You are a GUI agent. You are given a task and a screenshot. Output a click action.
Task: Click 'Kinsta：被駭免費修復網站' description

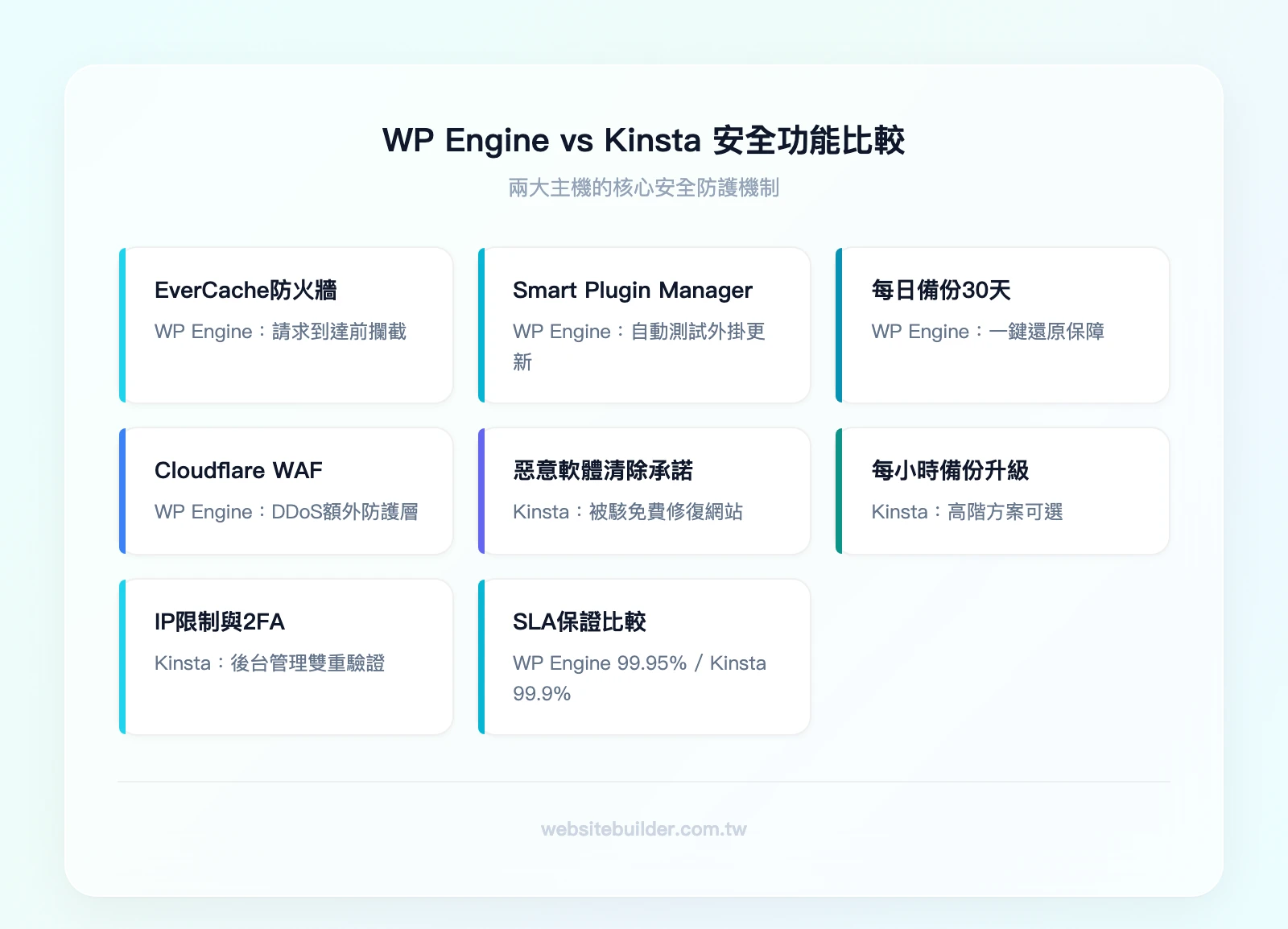(x=628, y=512)
